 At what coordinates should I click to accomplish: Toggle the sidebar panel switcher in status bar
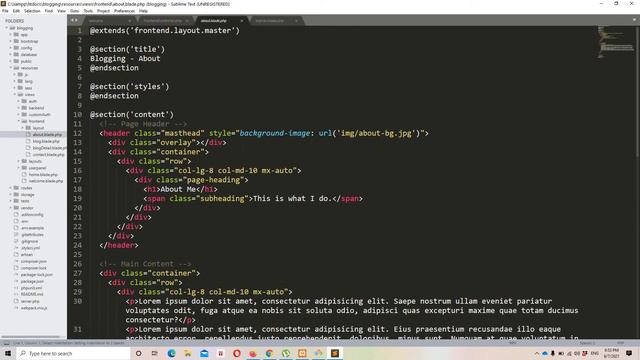click(x=7, y=343)
